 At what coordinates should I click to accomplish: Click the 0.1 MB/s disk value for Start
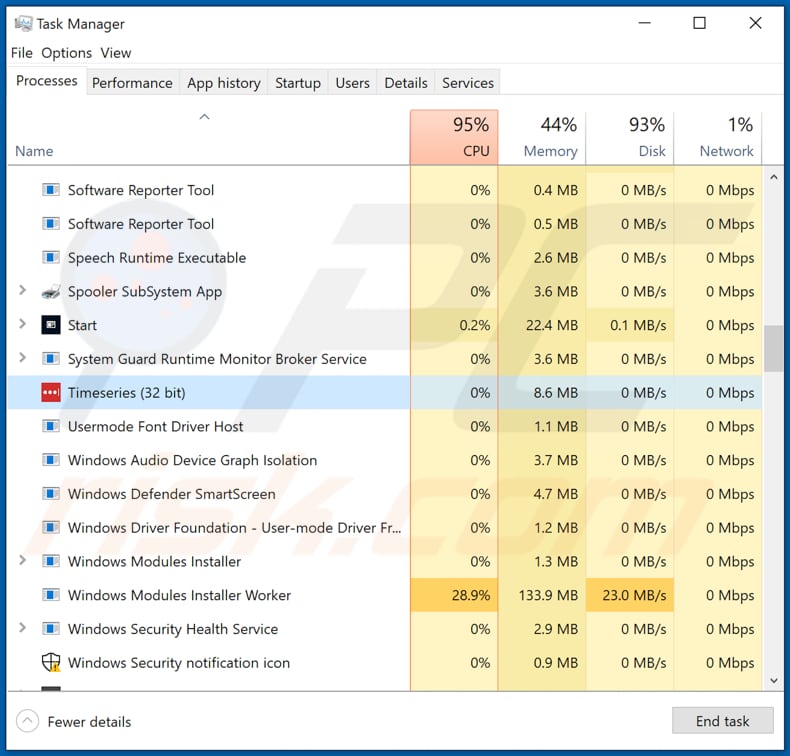(x=638, y=325)
